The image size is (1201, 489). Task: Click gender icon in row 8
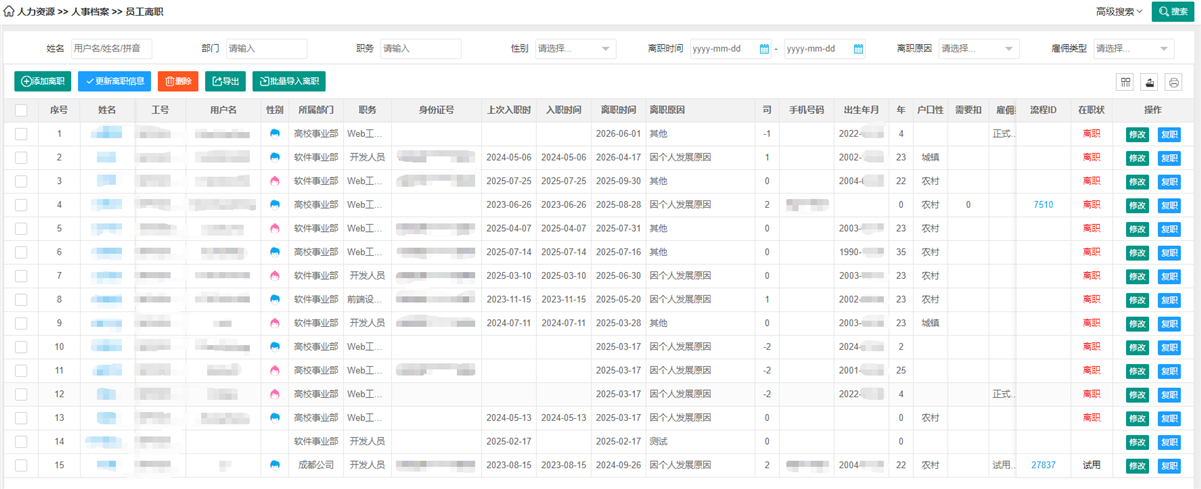point(273,299)
